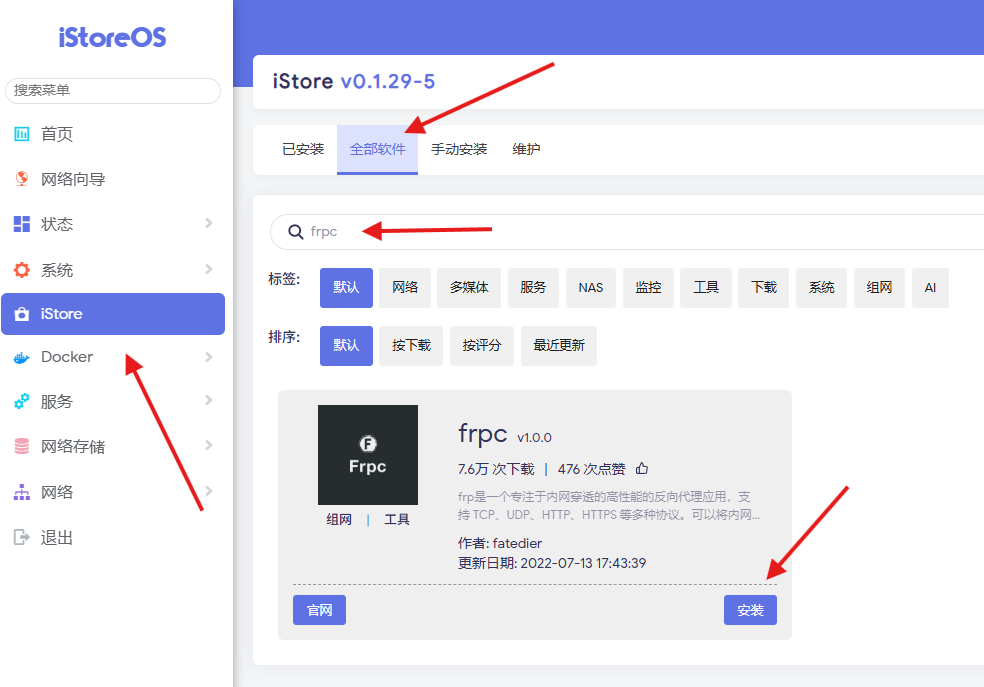Click the iStore shopping bag icon
Viewport: 984px width, 687px height.
point(22,314)
